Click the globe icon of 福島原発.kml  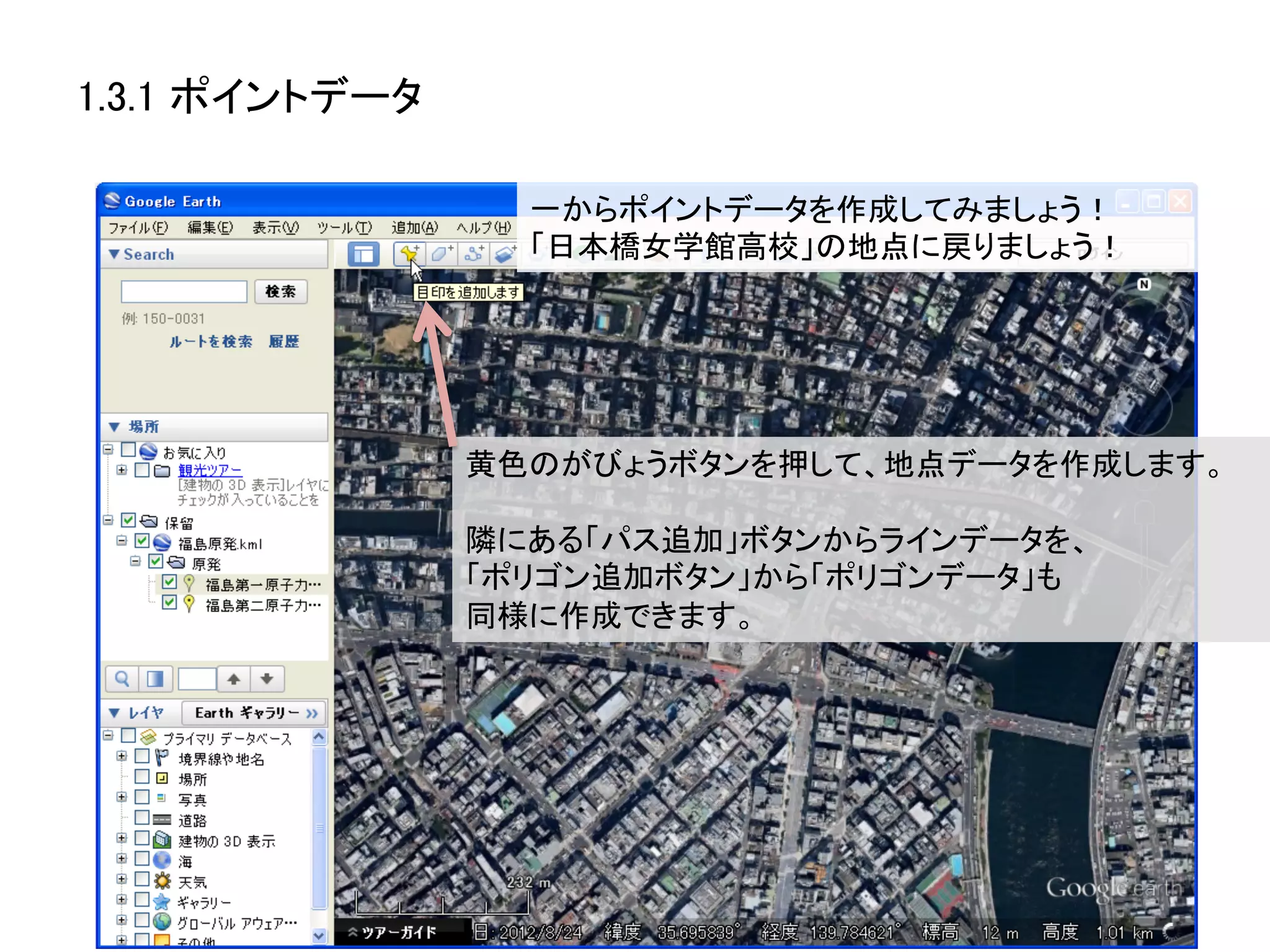(x=162, y=542)
